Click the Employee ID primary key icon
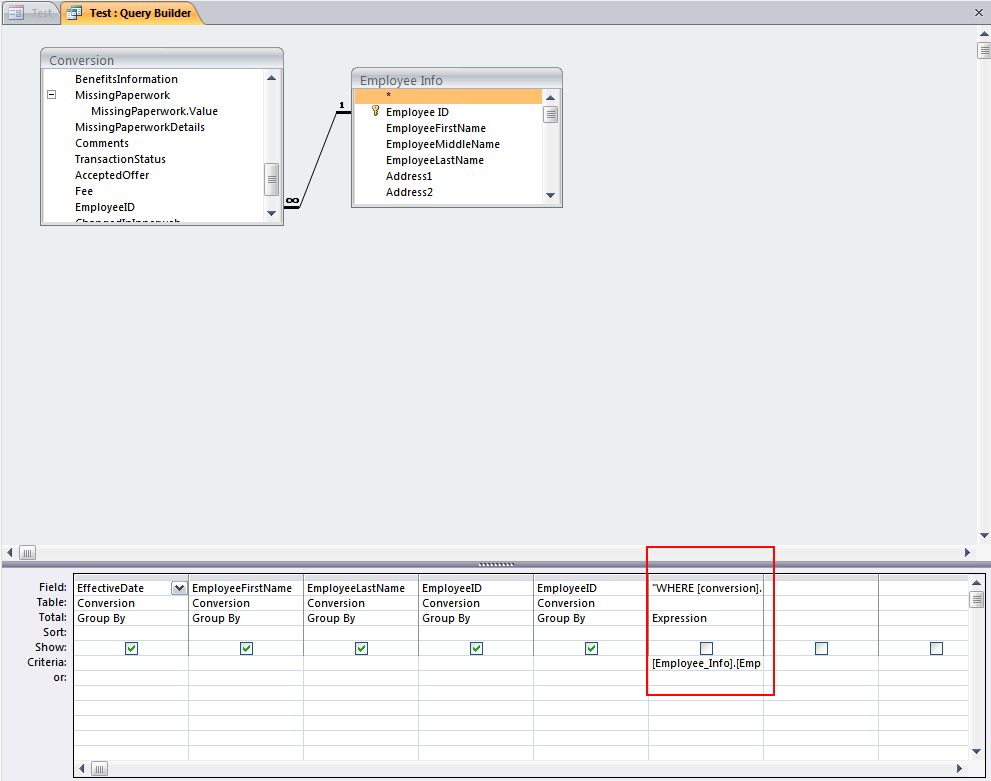Image resolution: width=991 pixels, height=781 pixels. tap(376, 112)
